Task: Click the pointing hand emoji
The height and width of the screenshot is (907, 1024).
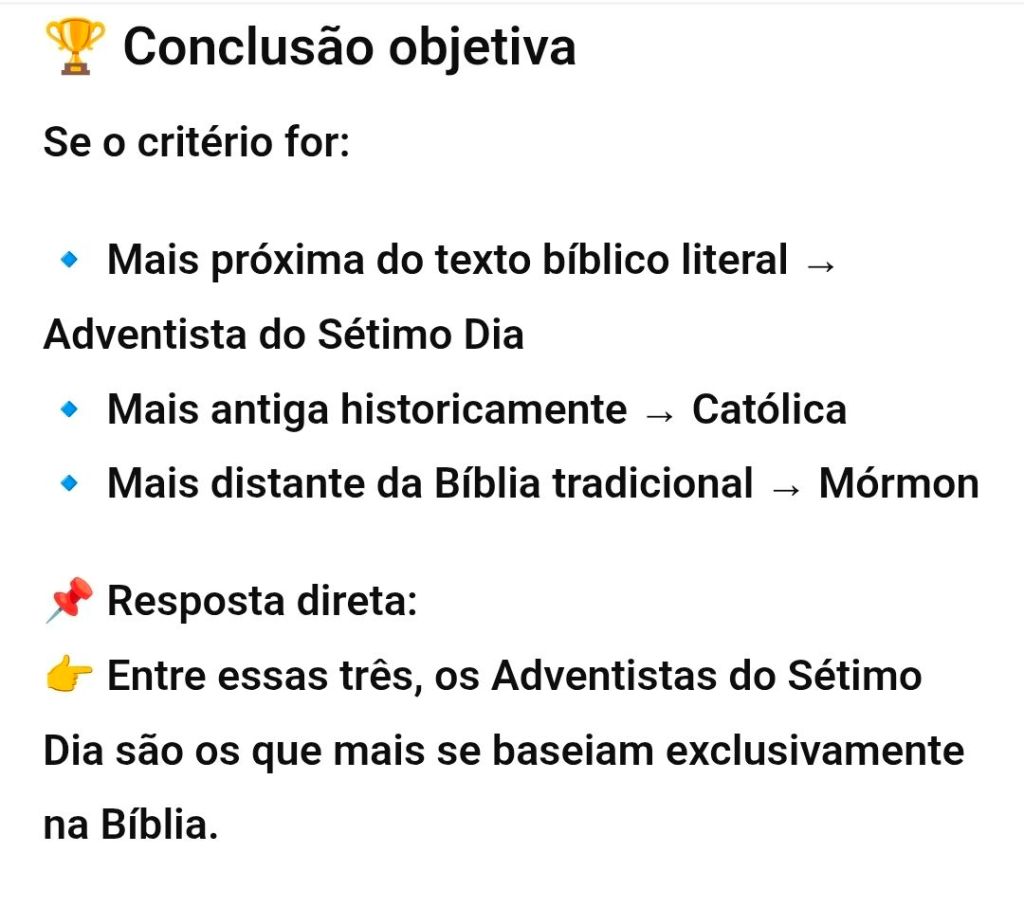Action: coord(69,677)
